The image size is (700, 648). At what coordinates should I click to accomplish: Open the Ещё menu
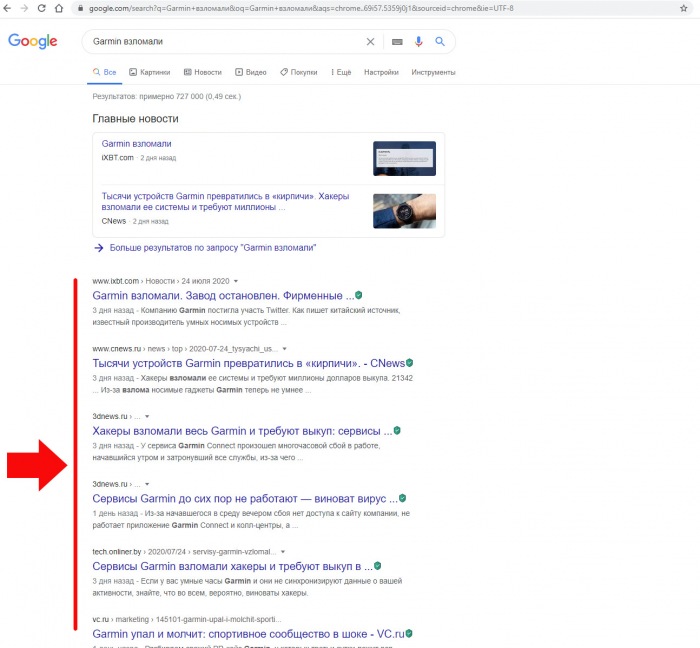341,72
